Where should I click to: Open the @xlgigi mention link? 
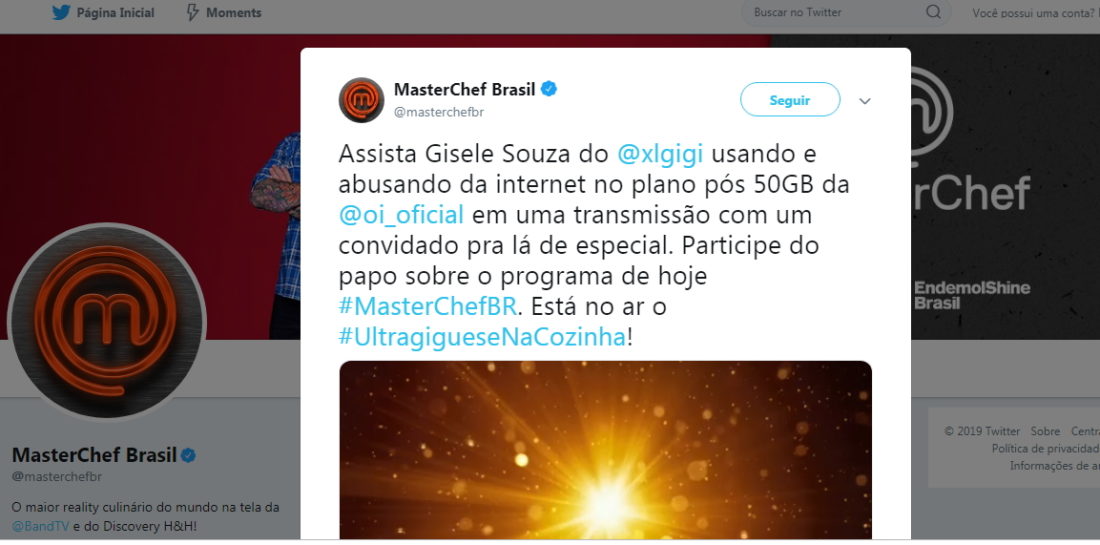pyautogui.click(x=660, y=154)
